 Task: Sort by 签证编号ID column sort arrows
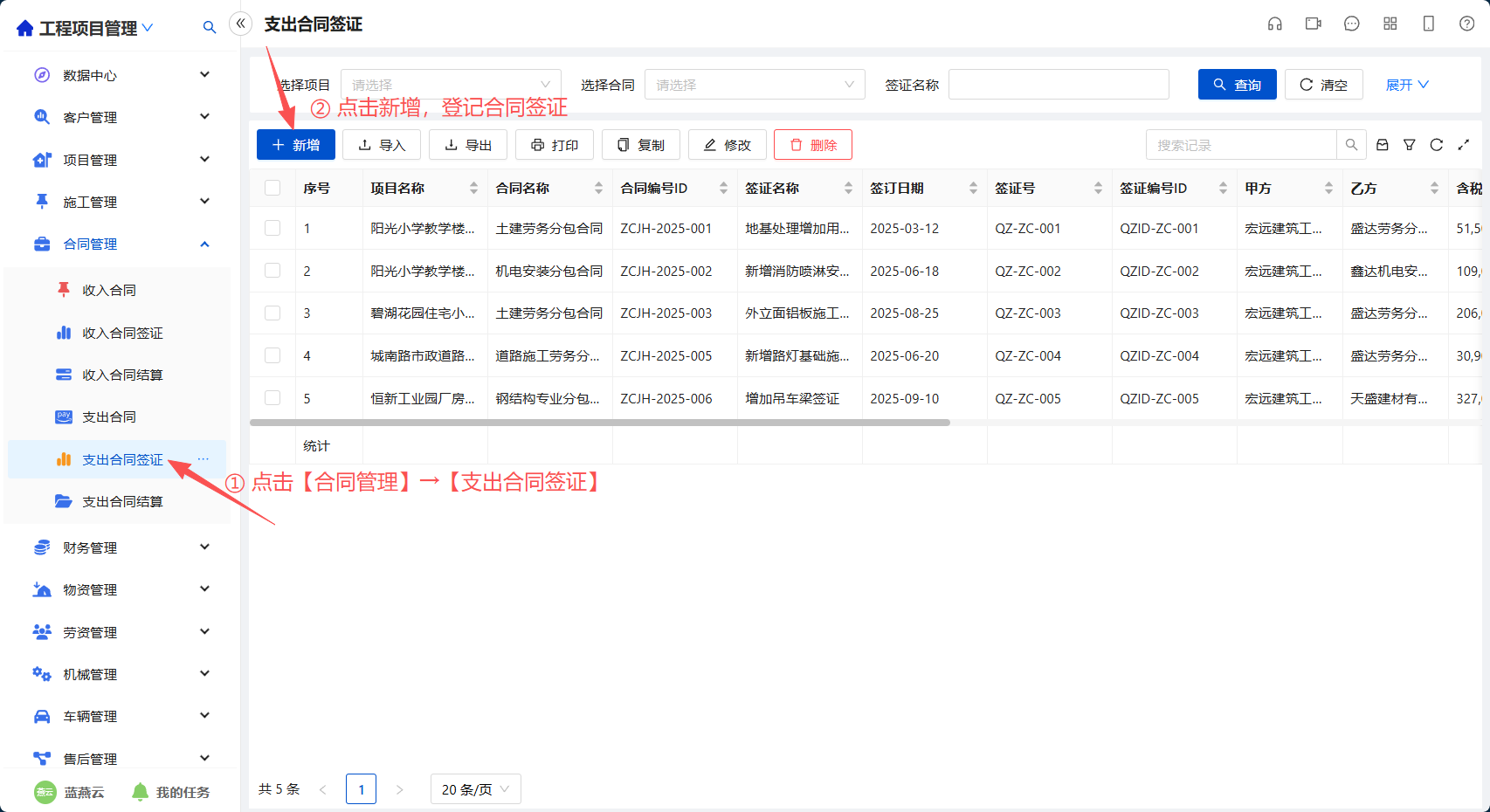tap(1223, 188)
